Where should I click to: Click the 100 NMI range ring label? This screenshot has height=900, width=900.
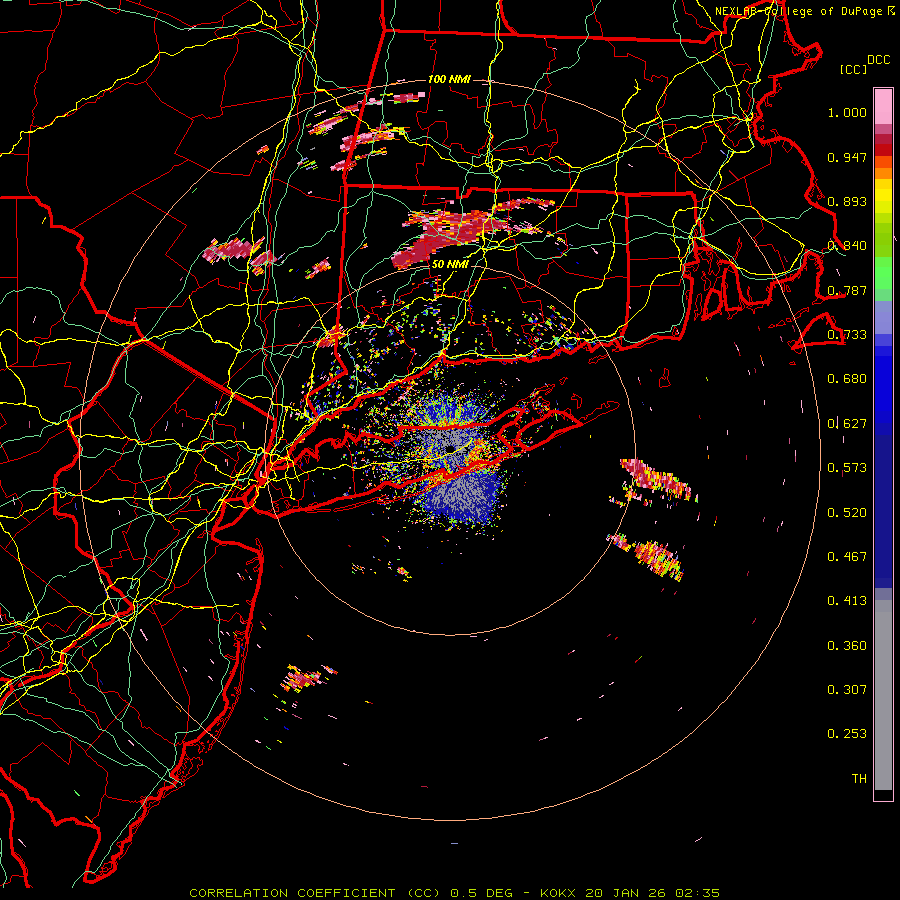(x=449, y=79)
